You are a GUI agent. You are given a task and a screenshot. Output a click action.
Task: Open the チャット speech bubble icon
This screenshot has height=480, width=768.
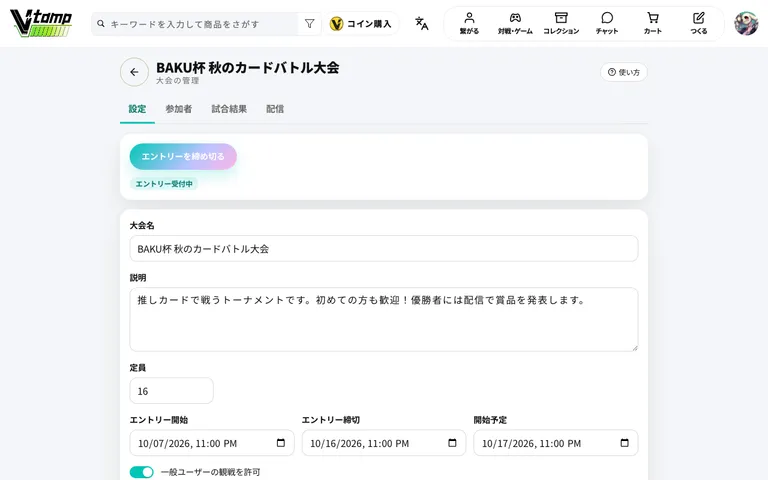point(607,18)
